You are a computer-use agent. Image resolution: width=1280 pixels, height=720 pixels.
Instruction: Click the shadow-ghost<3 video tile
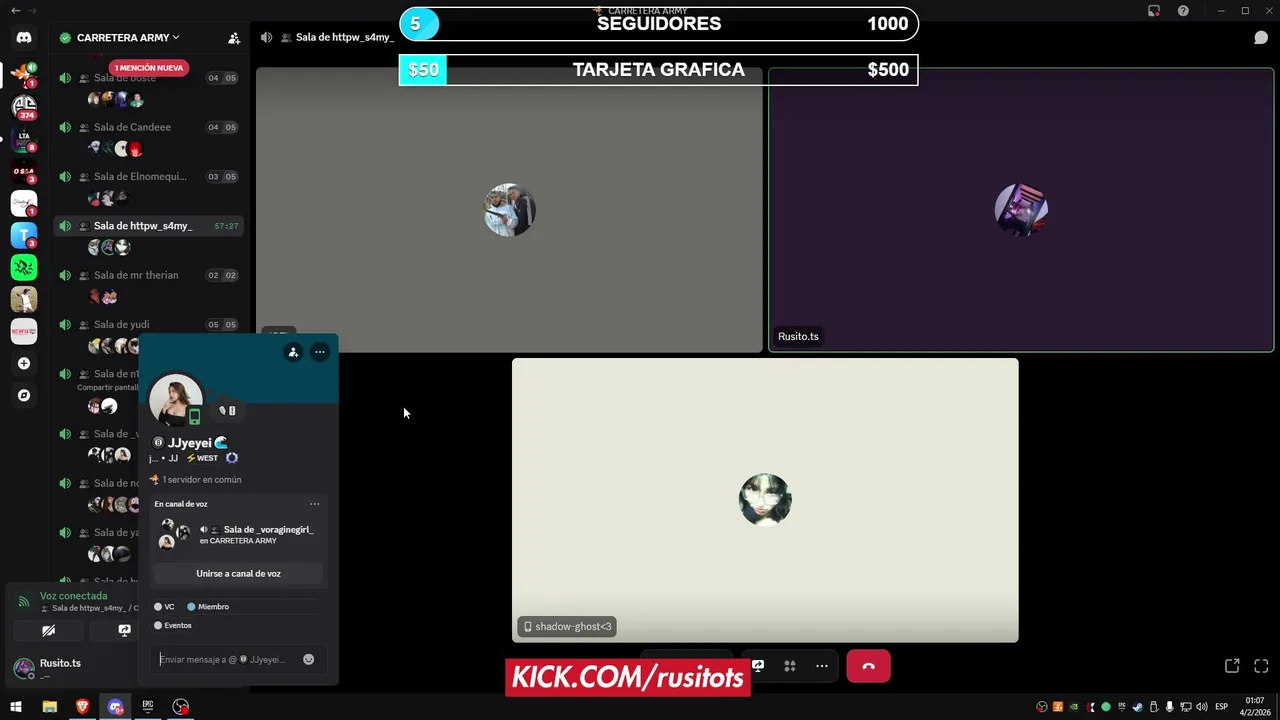pyautogui.click(x=765, y=500)
